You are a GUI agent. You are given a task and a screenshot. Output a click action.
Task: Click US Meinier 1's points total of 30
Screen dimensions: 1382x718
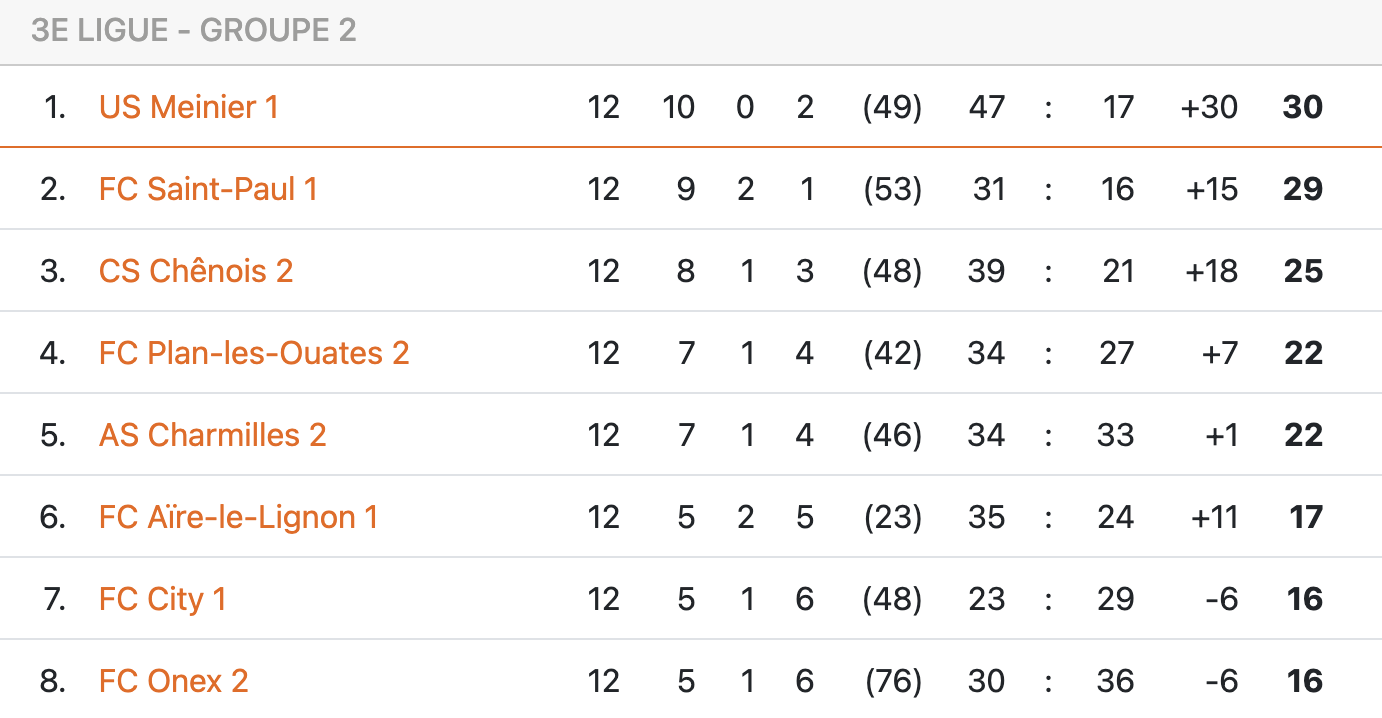(1302, 107)
